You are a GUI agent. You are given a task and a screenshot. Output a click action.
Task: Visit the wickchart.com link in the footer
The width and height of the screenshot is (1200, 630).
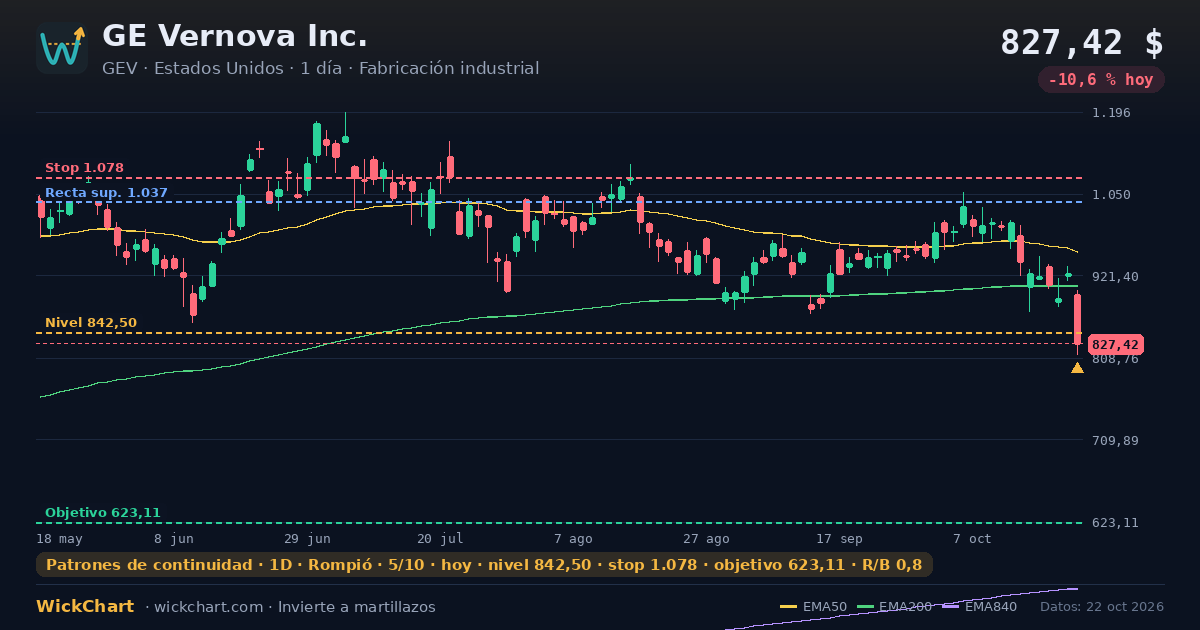pyautogui.click(x=208, y=607)
